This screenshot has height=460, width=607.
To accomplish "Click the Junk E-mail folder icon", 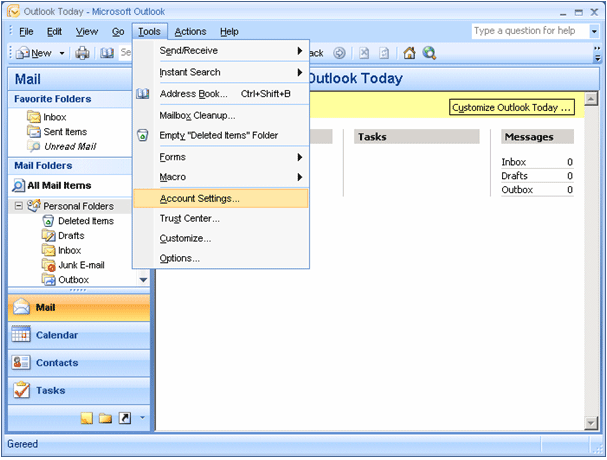I will (x=48, y=265).
